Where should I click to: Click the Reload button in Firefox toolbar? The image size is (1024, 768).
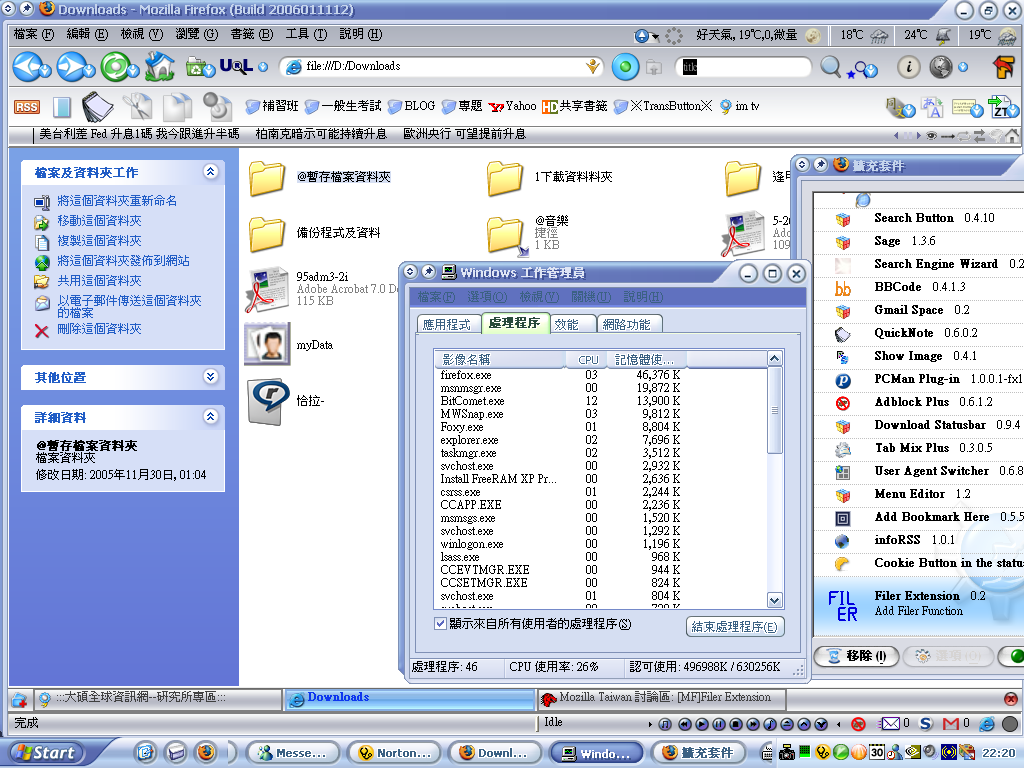[117, 67]
